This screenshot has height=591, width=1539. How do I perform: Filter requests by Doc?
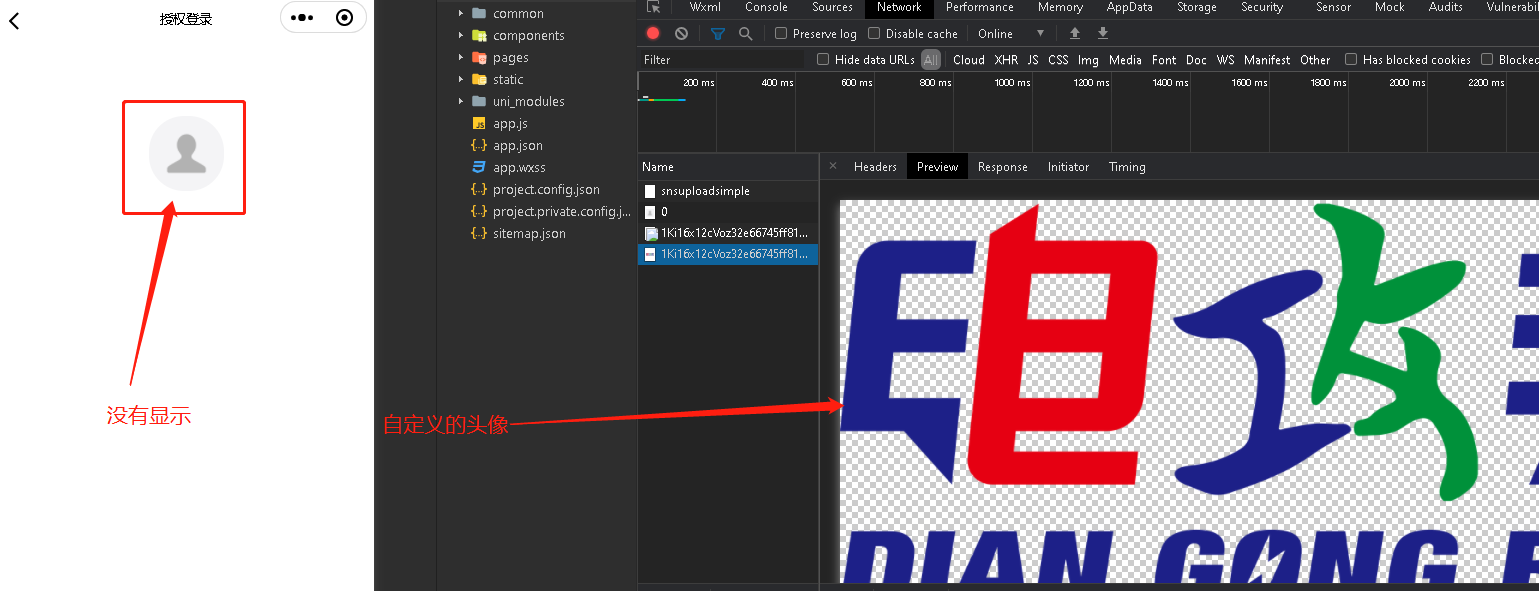tap(1196, 60)
